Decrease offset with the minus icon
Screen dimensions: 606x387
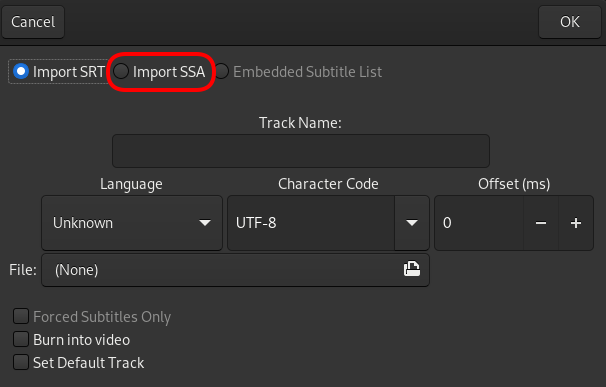(x=541, y=223)
